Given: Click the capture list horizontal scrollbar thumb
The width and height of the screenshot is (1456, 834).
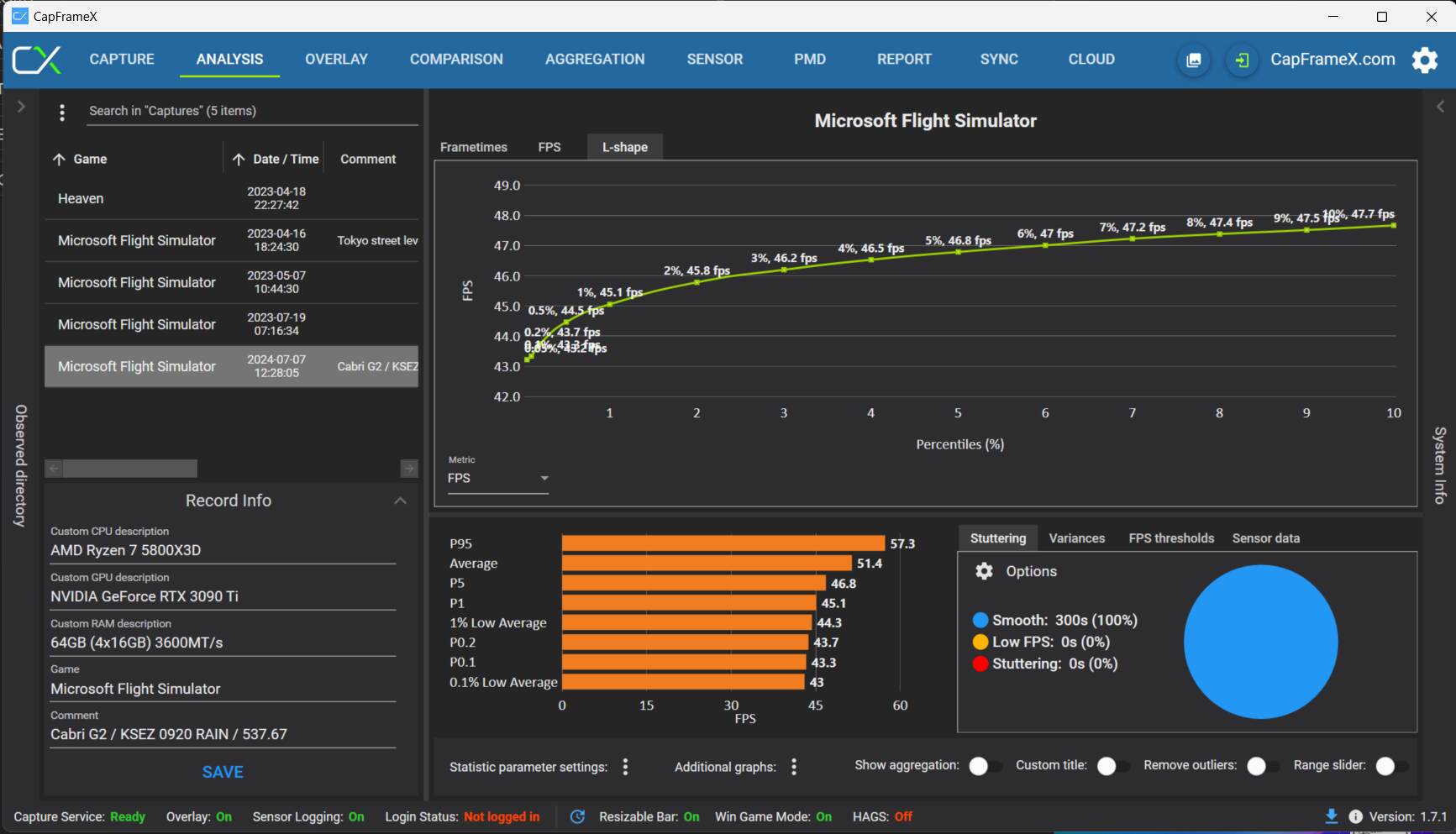Looking at the screenshot, I should click(130, 469).
